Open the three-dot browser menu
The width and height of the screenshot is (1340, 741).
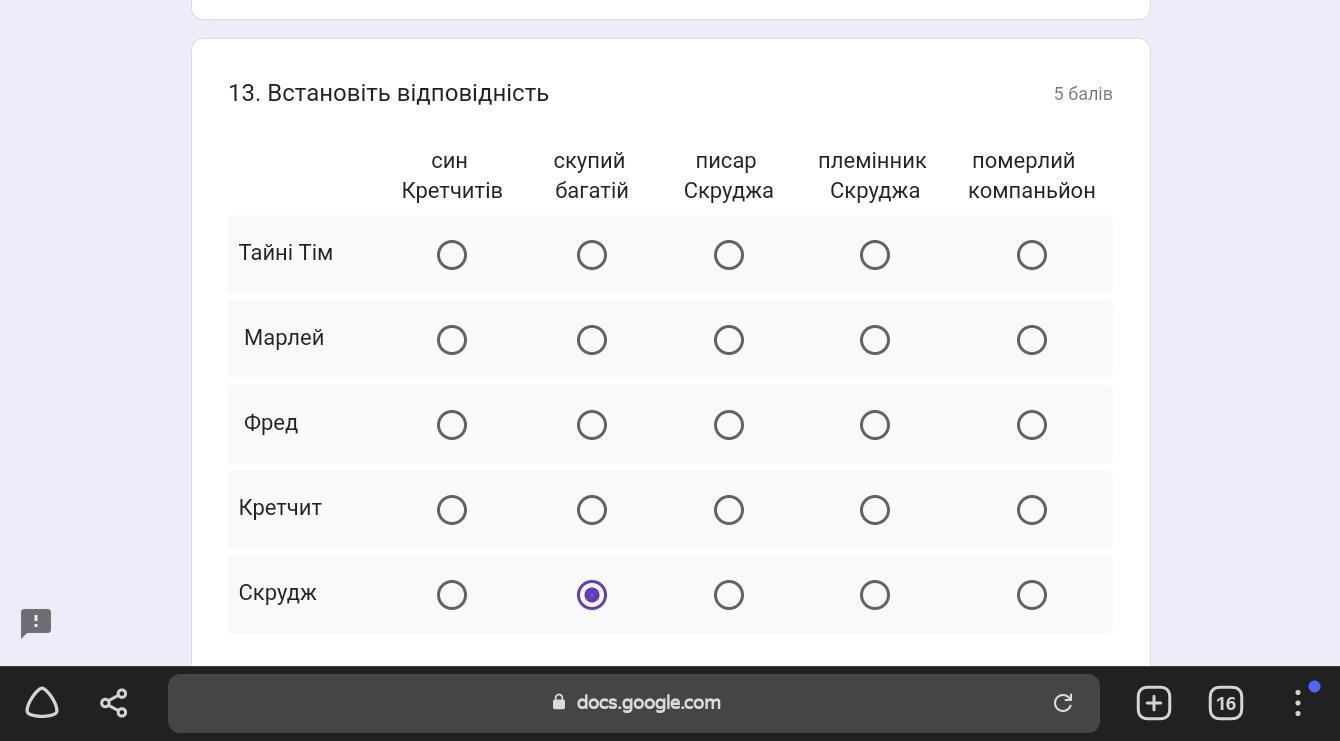click(1298, 703)
